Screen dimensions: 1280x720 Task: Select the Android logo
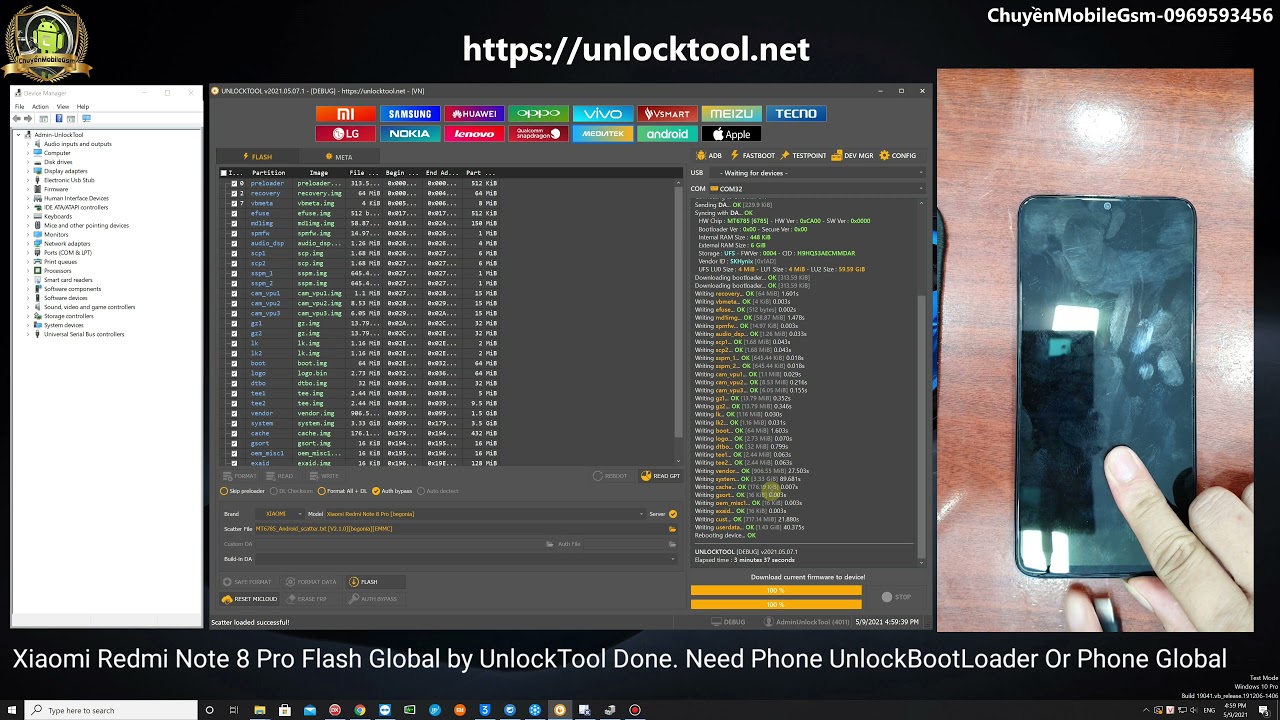(666, 134)
